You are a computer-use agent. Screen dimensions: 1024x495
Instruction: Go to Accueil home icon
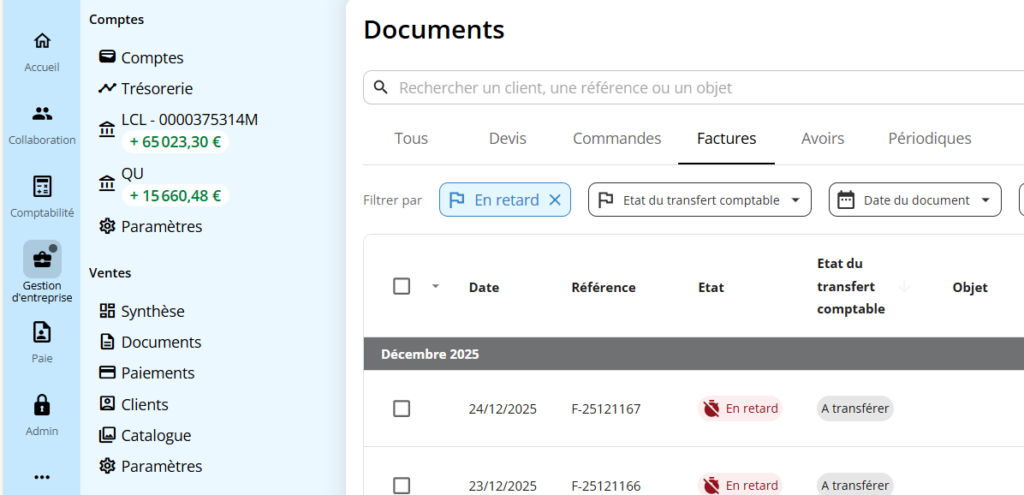point(42,40)
